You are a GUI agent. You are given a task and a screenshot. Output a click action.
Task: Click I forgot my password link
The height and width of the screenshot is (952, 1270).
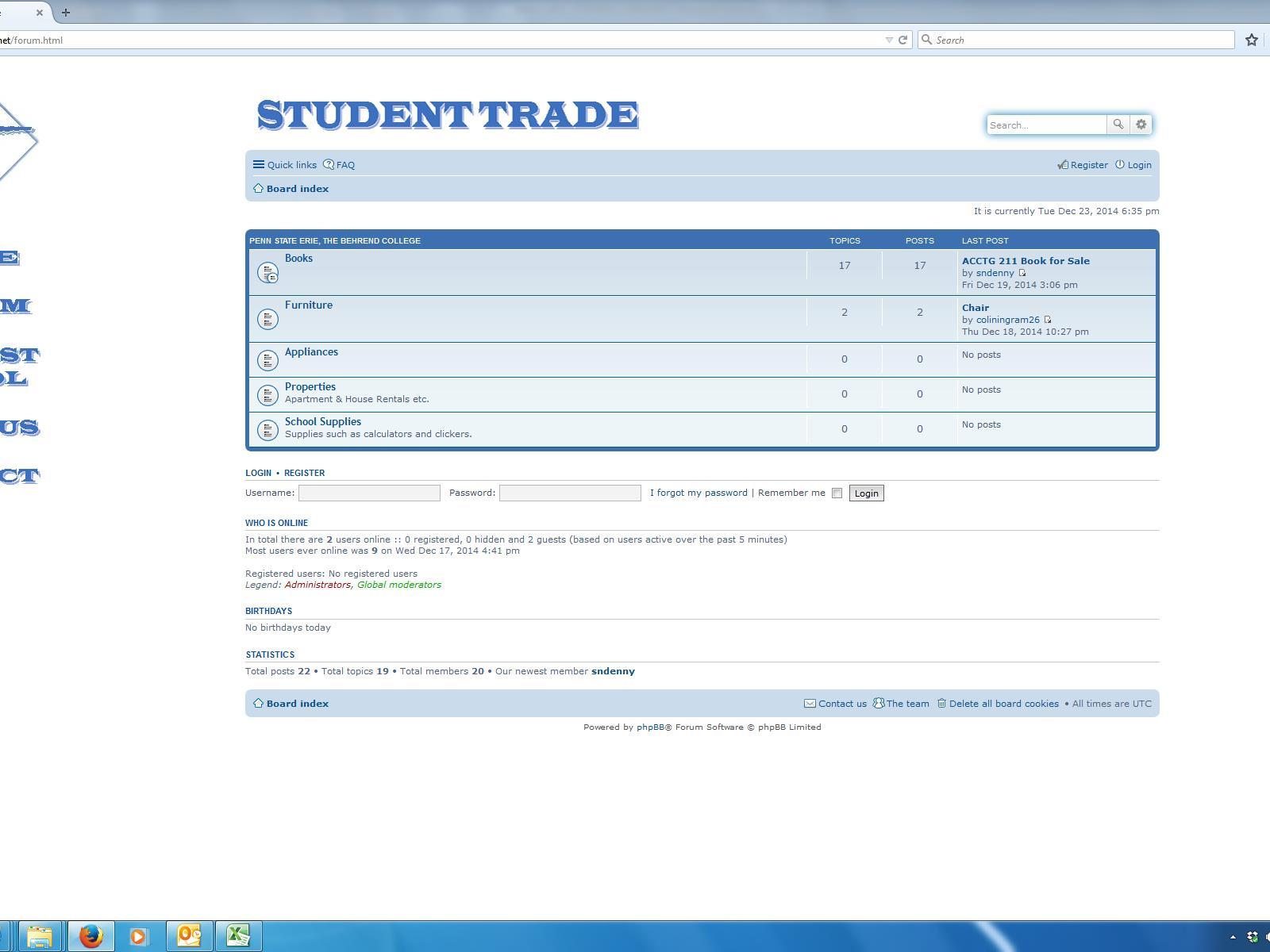(698, 493)
